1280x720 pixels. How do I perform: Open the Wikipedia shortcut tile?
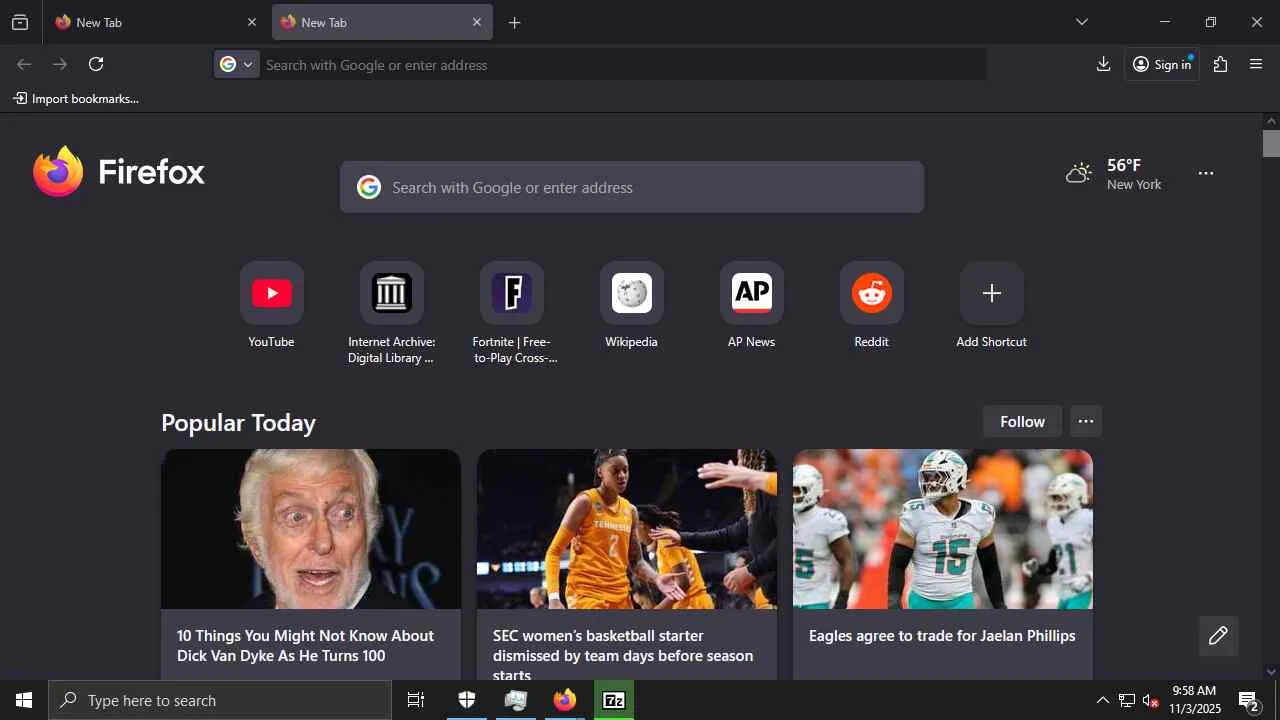pyautogui.click(x=631, y=293)
